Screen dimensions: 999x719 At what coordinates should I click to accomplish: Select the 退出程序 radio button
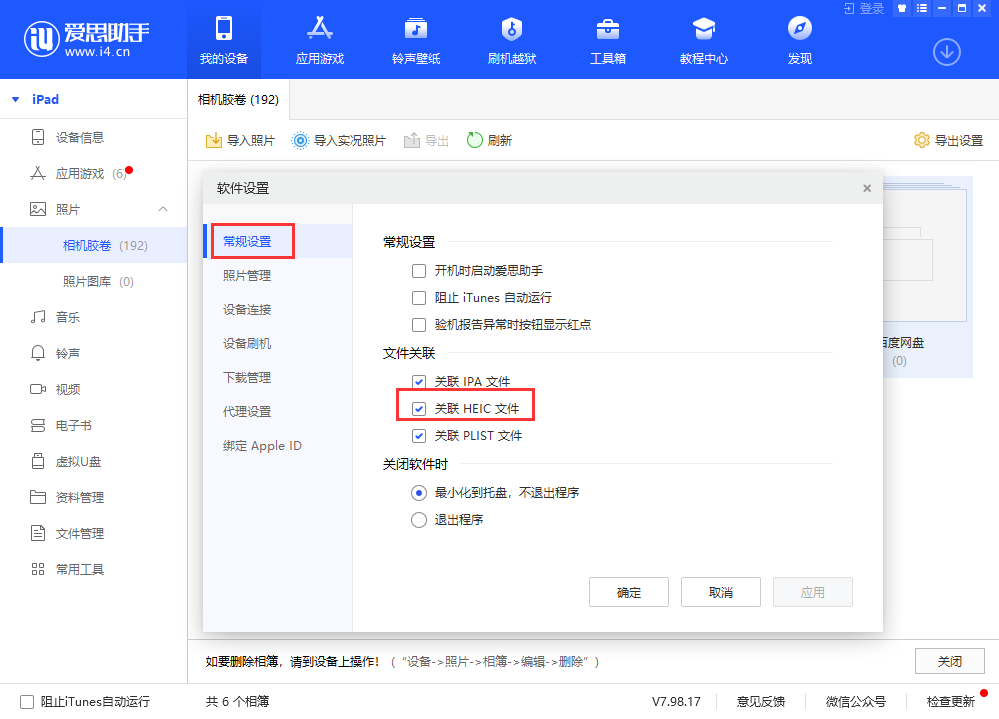pyautogui.click(x=419, y=520)
